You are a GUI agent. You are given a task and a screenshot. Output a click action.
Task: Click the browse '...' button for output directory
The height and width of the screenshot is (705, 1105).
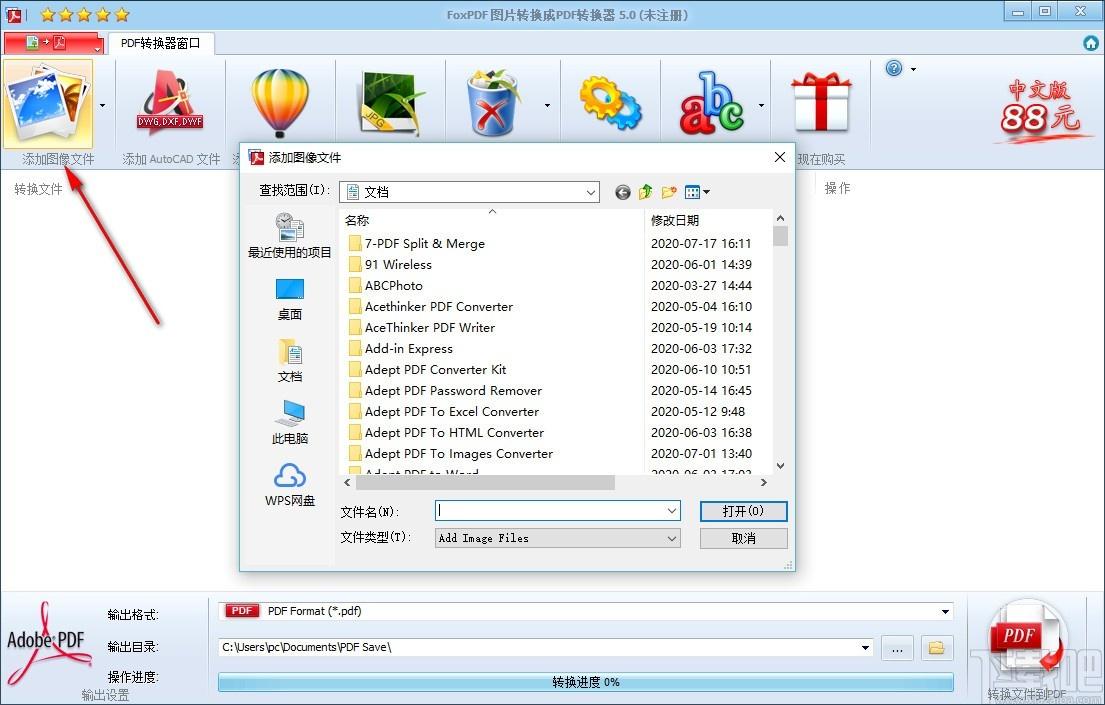click(897, 647)
